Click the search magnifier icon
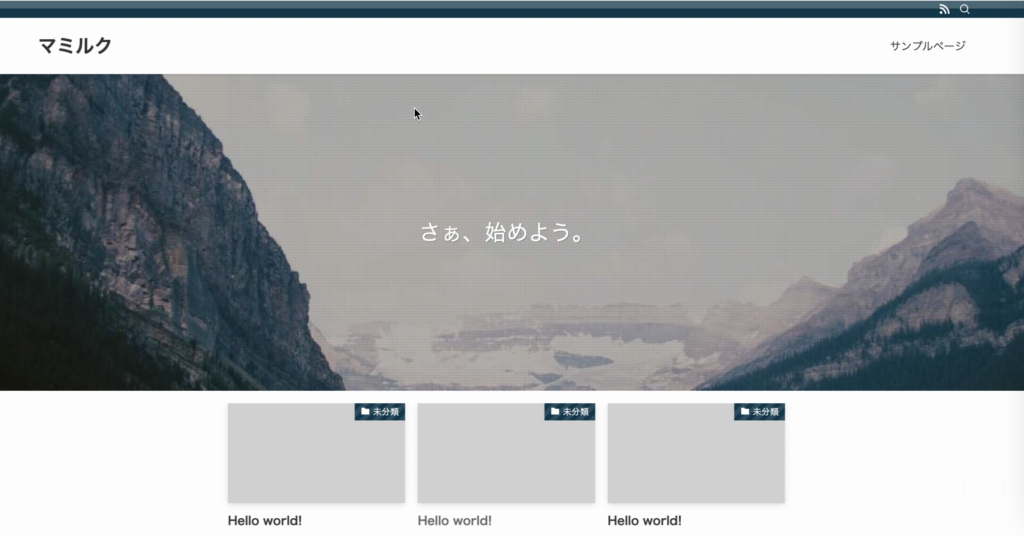1024x536 pixels. point(965,9)
